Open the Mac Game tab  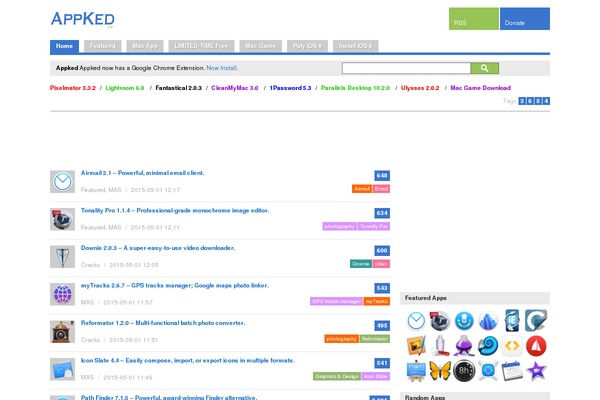(261, 46)
